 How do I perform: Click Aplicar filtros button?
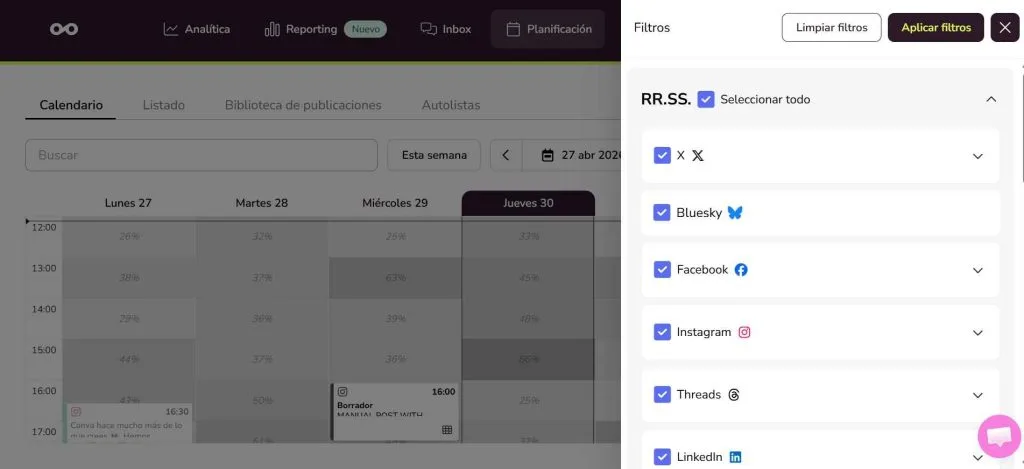pyautogui.click(x=936, y=27)
